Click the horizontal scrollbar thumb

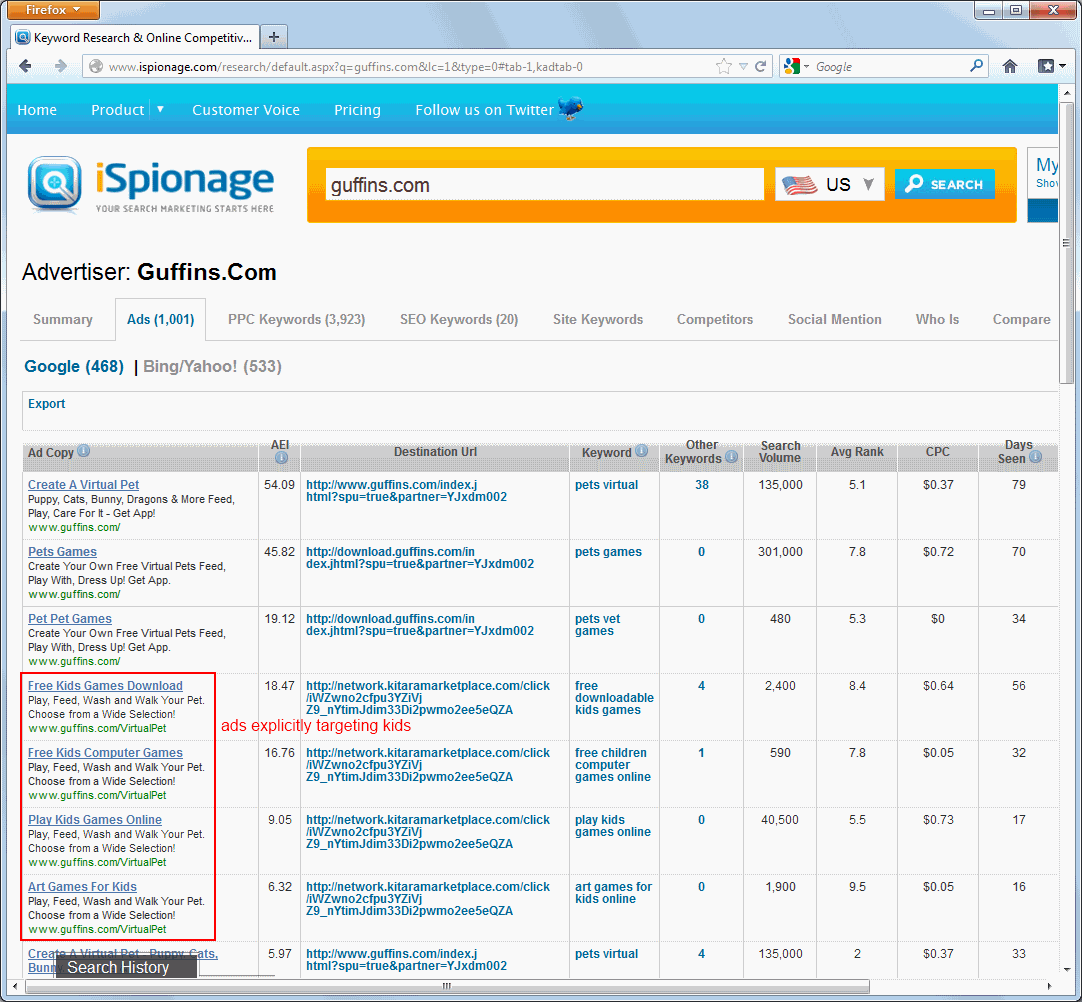click(447, 986)
